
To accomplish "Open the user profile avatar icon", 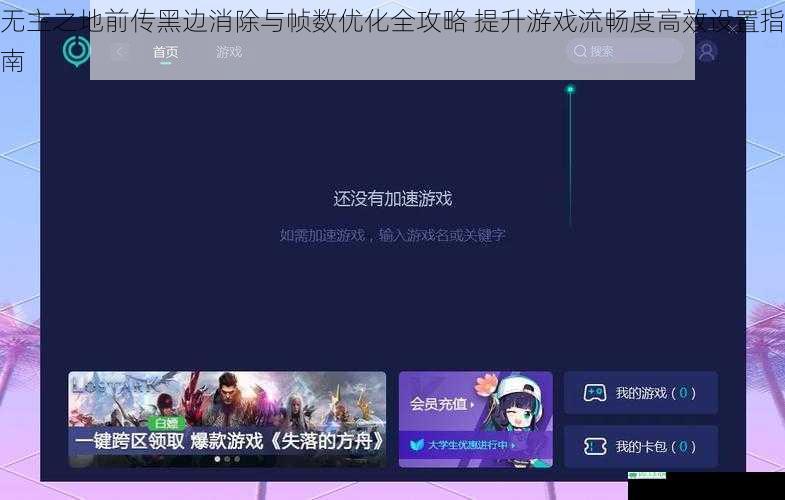I will pyautogui.click(x=707, y=51).
